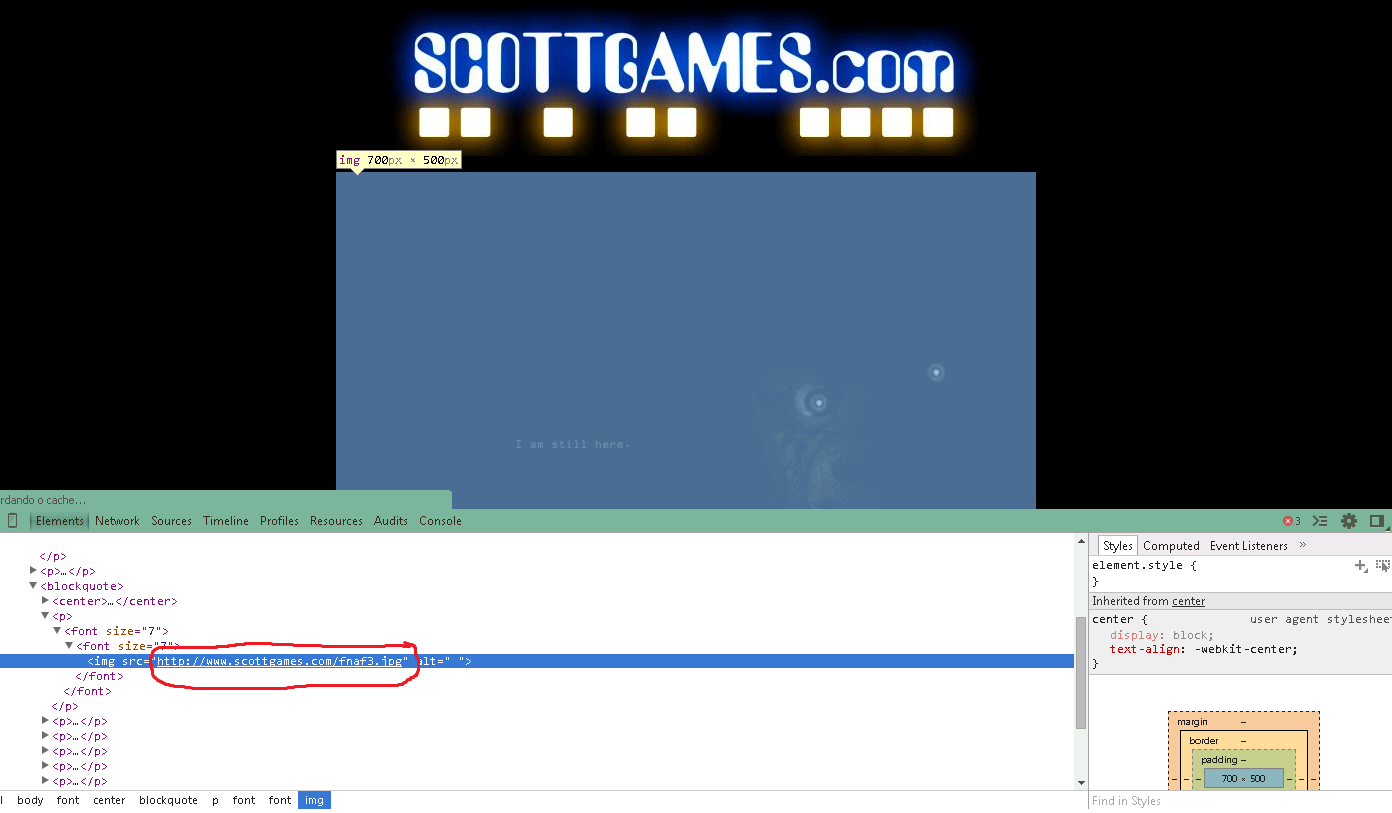Show the console drawer icon
This screenshot has height=813, width=1392.
[1320, 521]
